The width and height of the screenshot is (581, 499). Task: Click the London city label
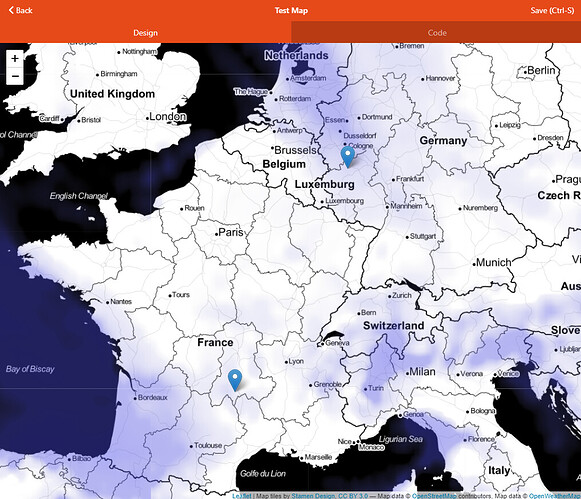(168, 116)
